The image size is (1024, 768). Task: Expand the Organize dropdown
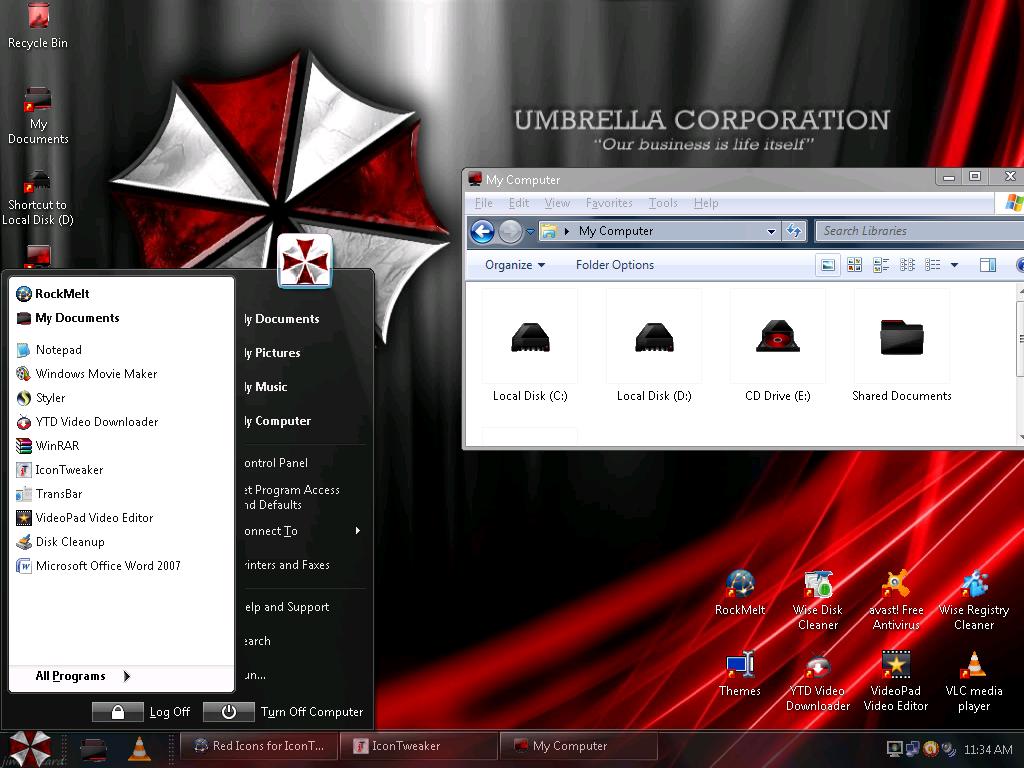(x=515, y=265)
